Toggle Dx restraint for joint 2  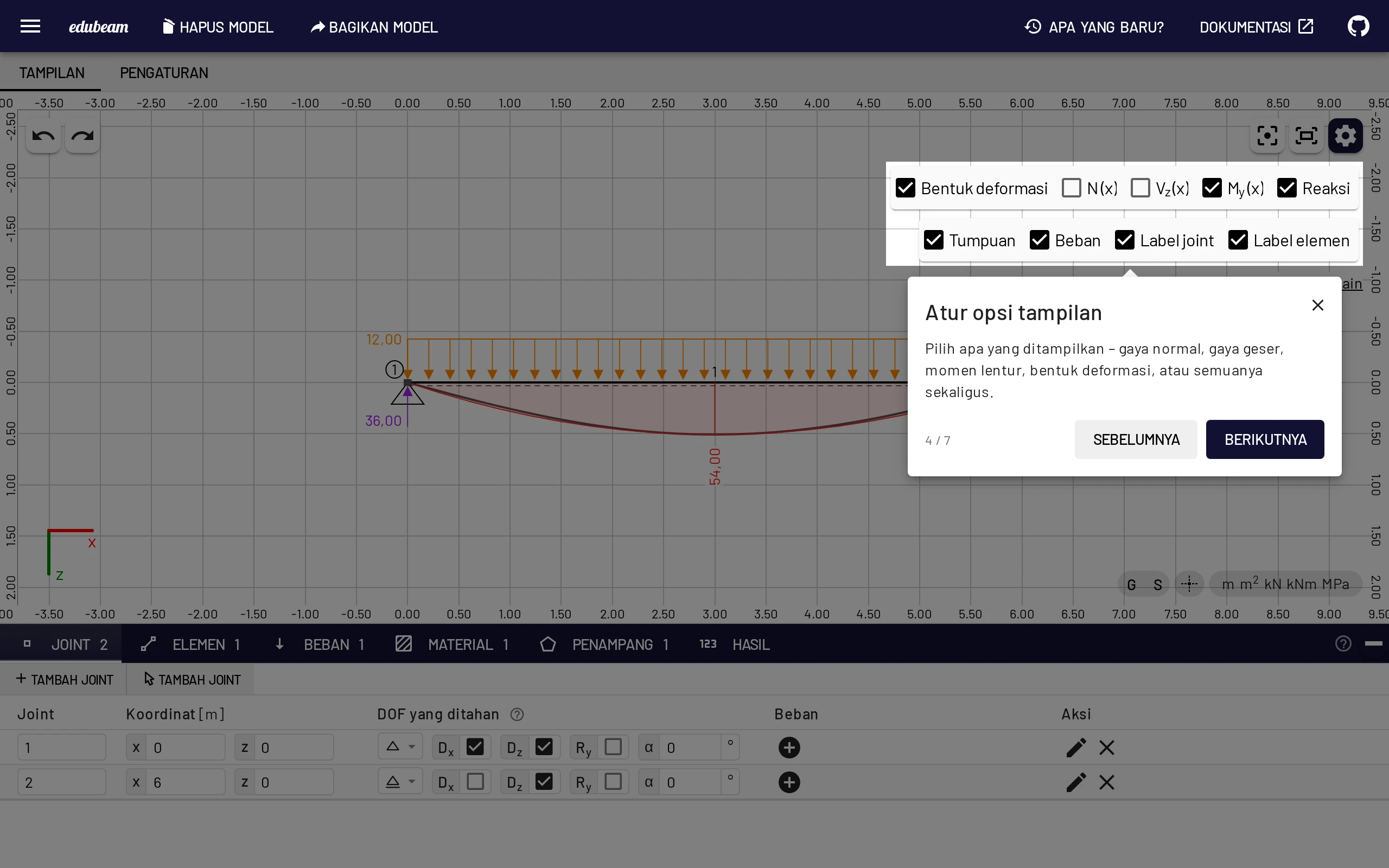click(x=475, y=782)
